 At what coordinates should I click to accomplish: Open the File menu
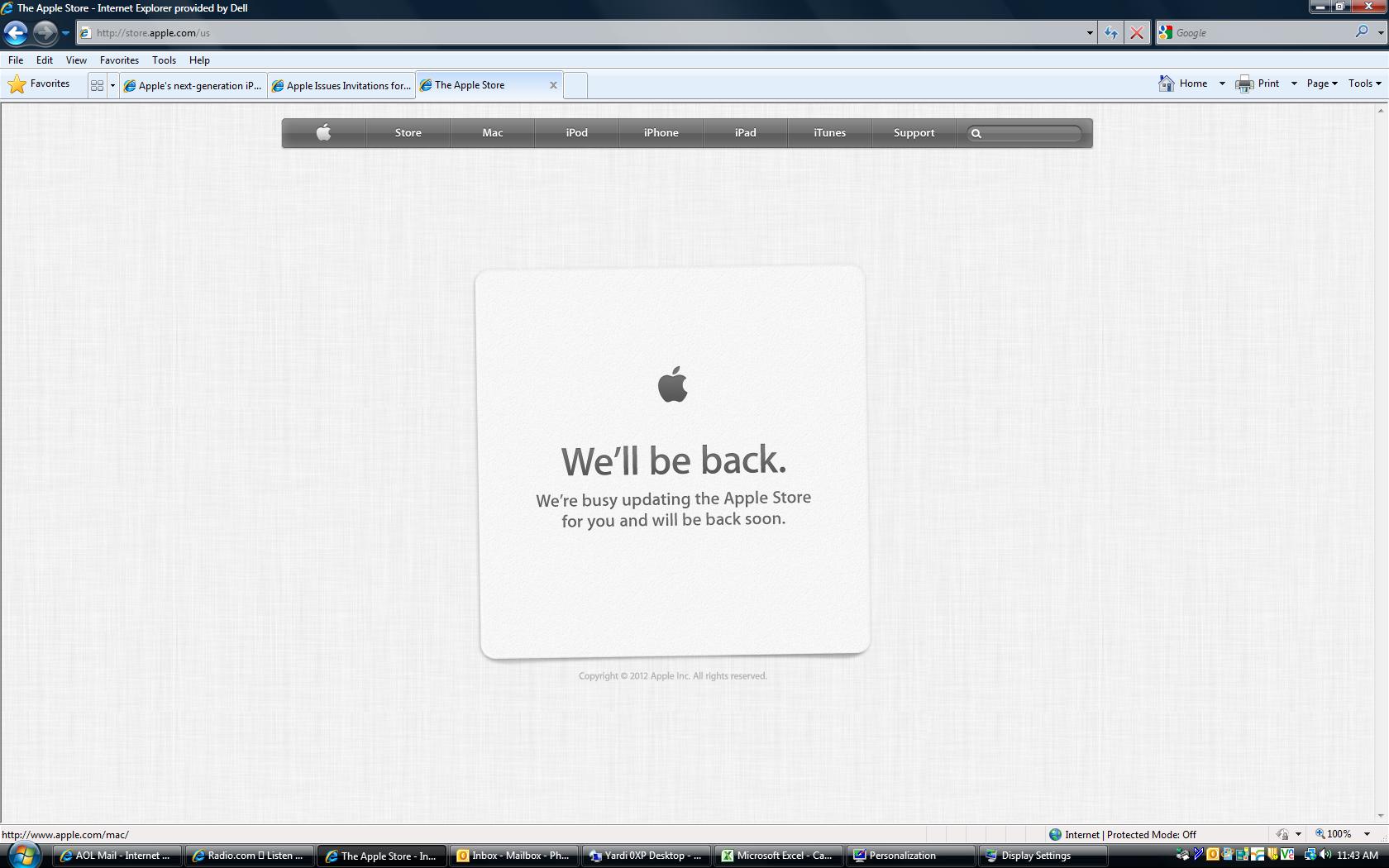tap(16, 60)
